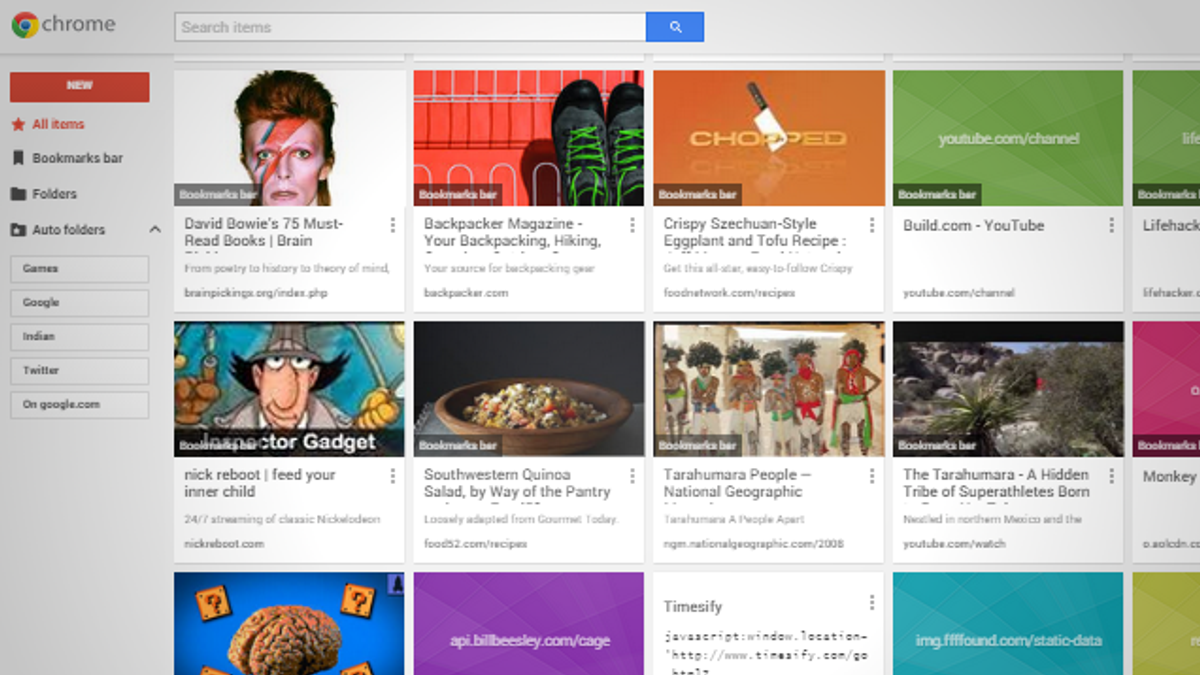This screenshot has height=675, width=1200.
Task: Open the Inspector Gadget thumbnail
Action: click(289, 388)
